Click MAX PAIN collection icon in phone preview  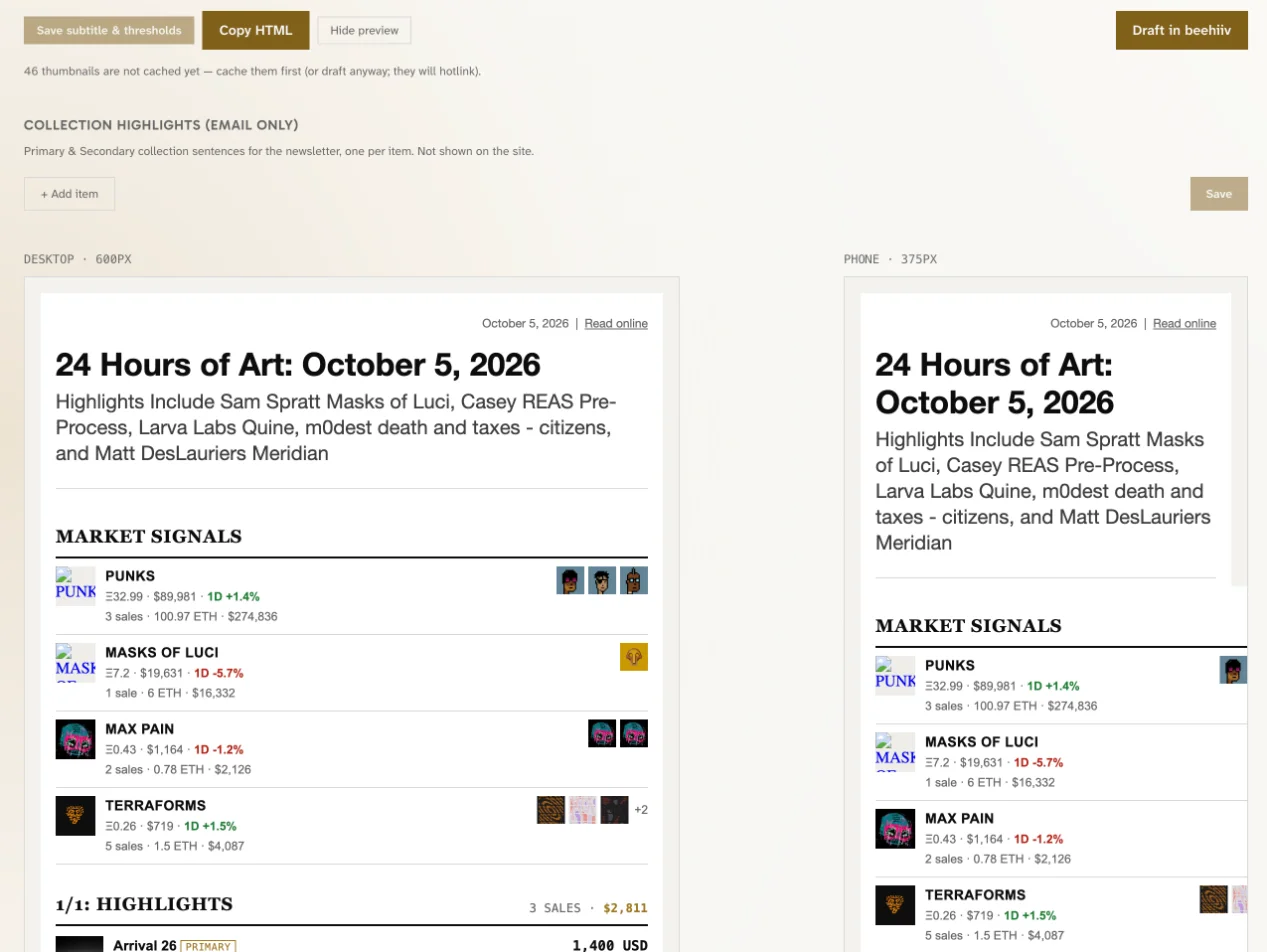tap(895, 829)
